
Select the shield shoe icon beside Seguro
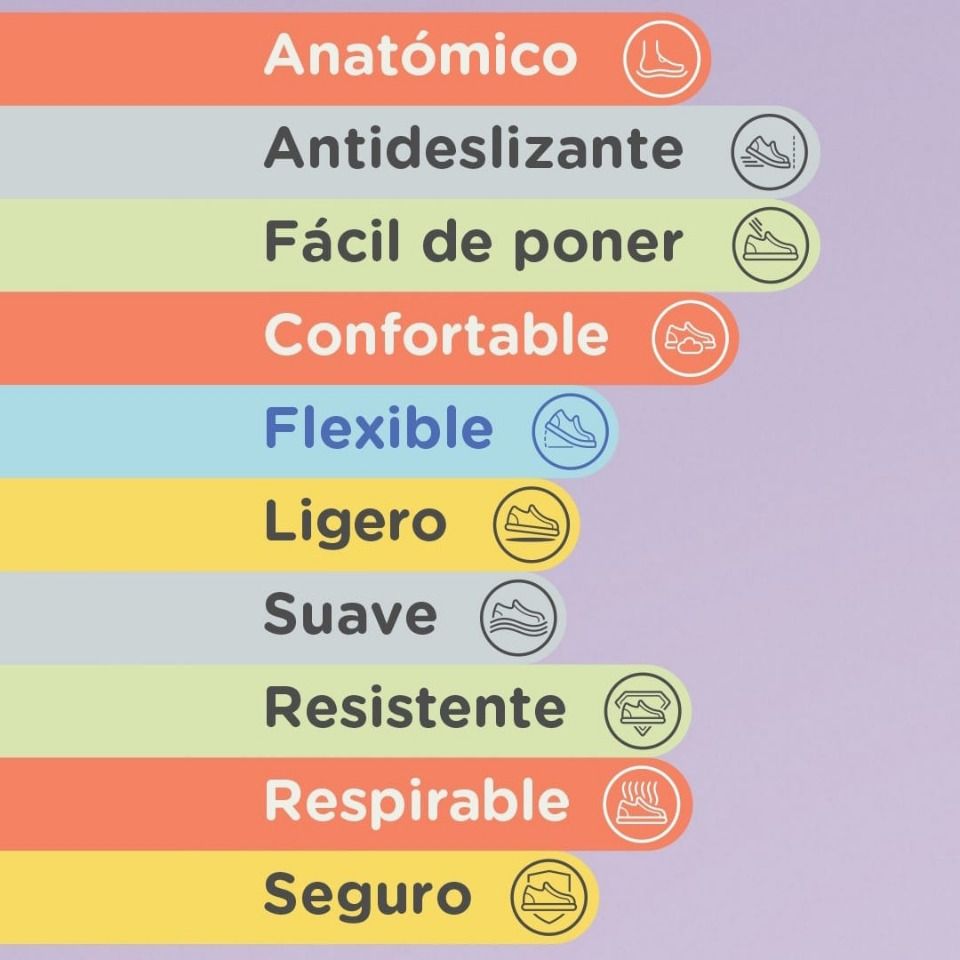tap(548, 897)
